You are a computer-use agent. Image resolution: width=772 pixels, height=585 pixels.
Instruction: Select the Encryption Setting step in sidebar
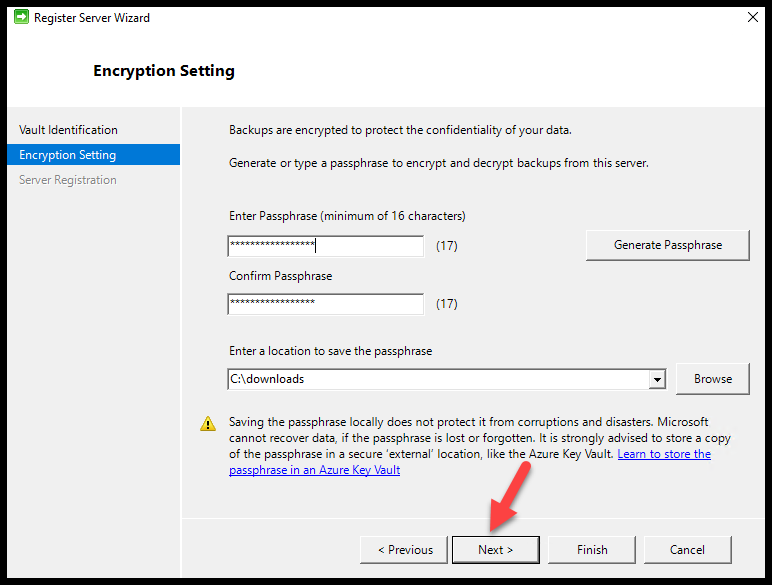(x=68, y=155)
